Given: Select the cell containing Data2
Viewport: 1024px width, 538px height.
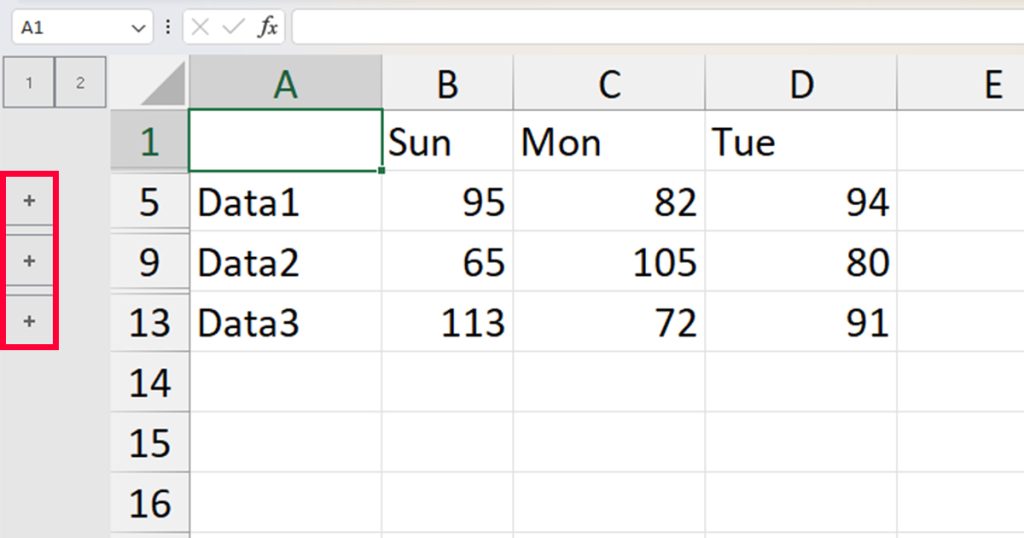Looking at the screenshot, I should [285, 262].
